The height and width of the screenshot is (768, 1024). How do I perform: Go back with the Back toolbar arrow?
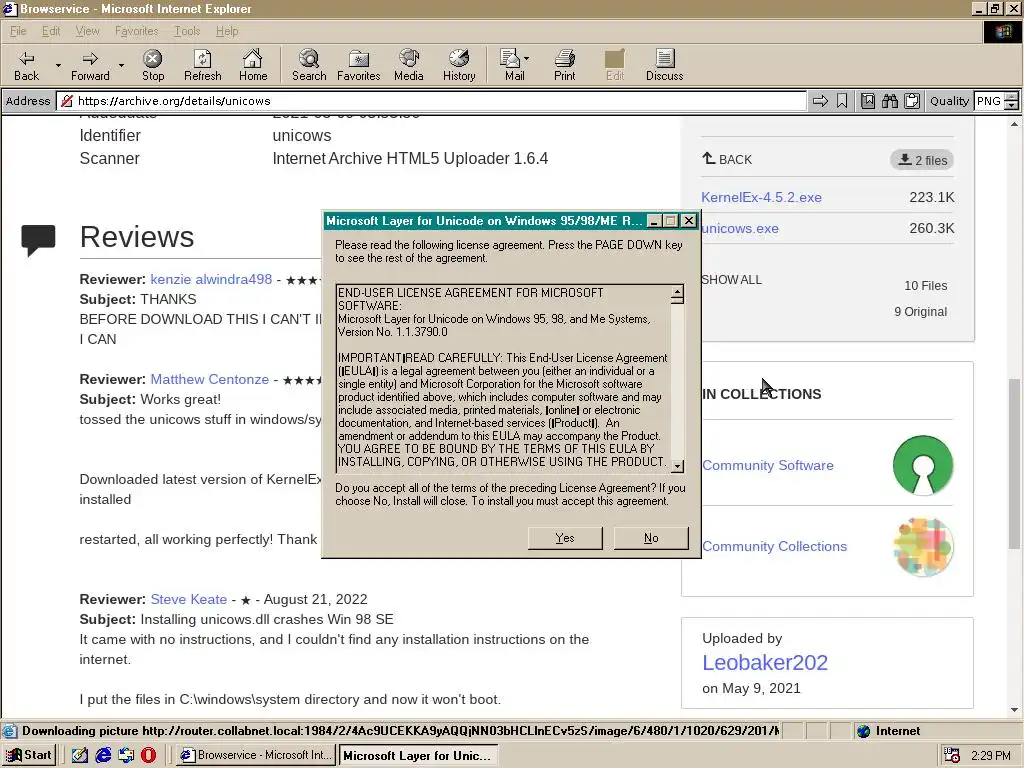point(27,65)
